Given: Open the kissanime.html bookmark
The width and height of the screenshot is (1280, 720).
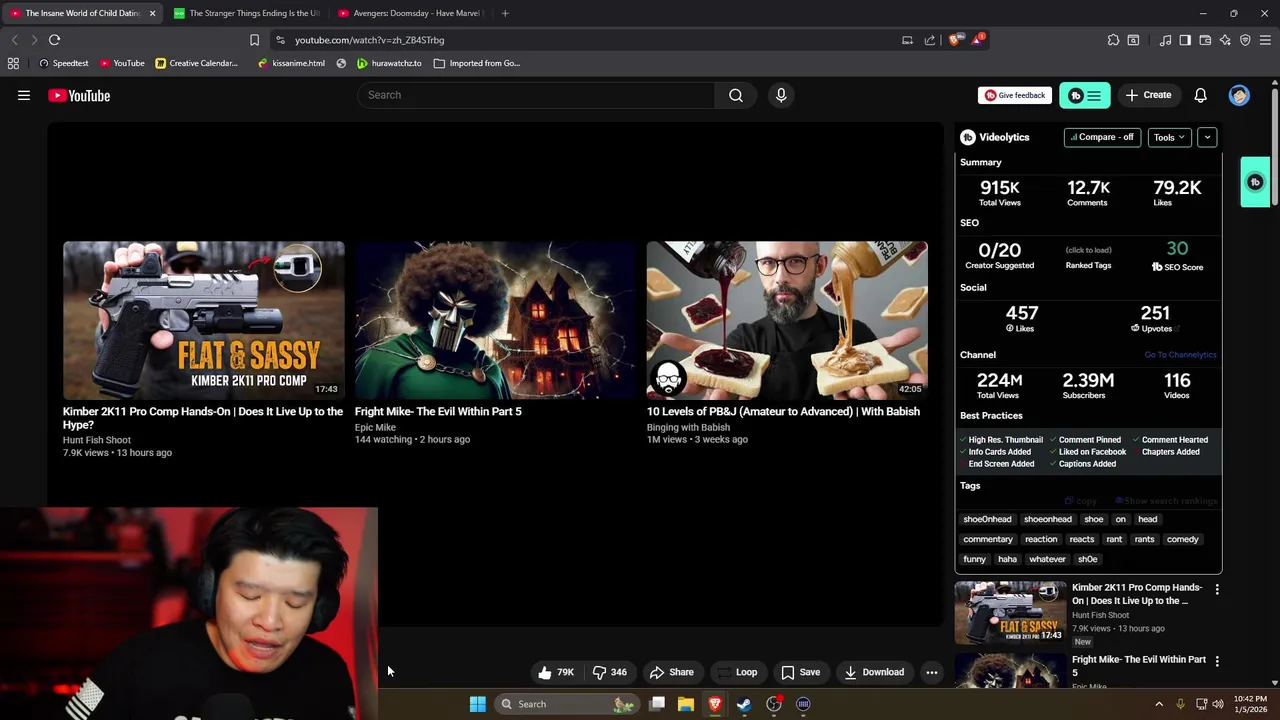Looking at the screenshot, I should click(290, 63).
